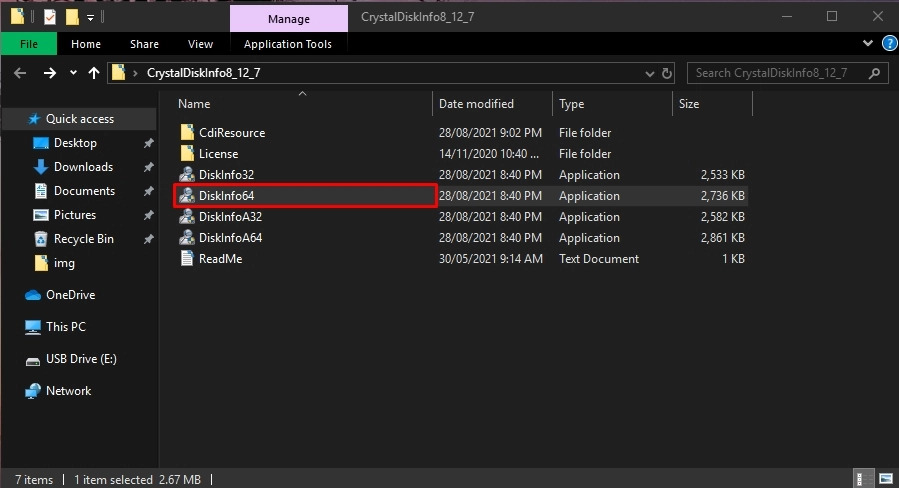899x488 pixels.
Task: Expand address bar path chevron before folder name
Action: pos(135,73)
